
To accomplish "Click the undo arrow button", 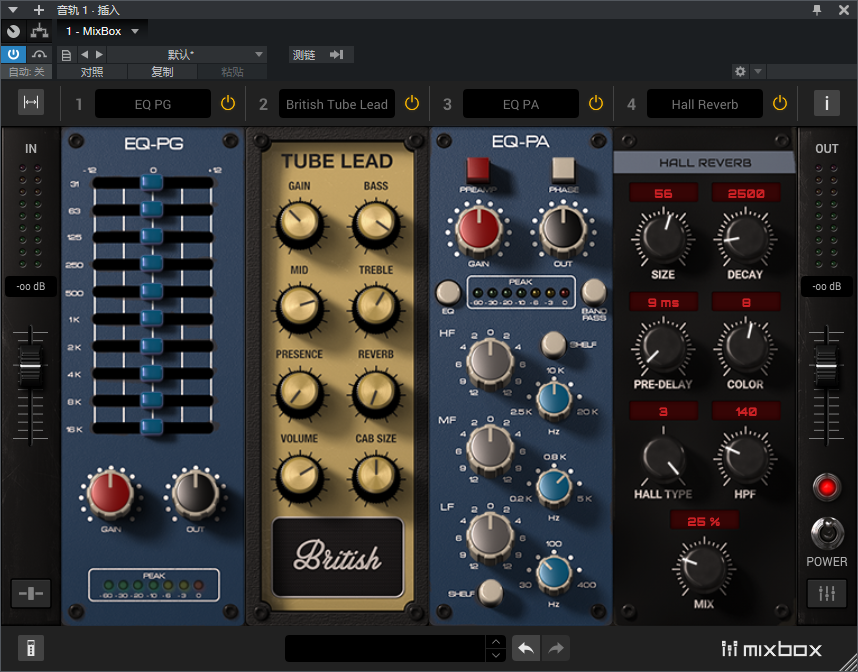I will pyautogui.click(x=526, y=648).
